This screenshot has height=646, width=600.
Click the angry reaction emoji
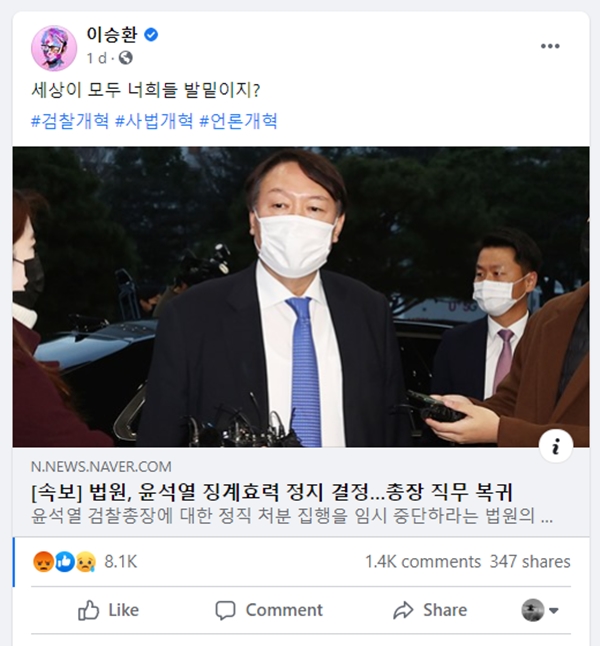43,562
